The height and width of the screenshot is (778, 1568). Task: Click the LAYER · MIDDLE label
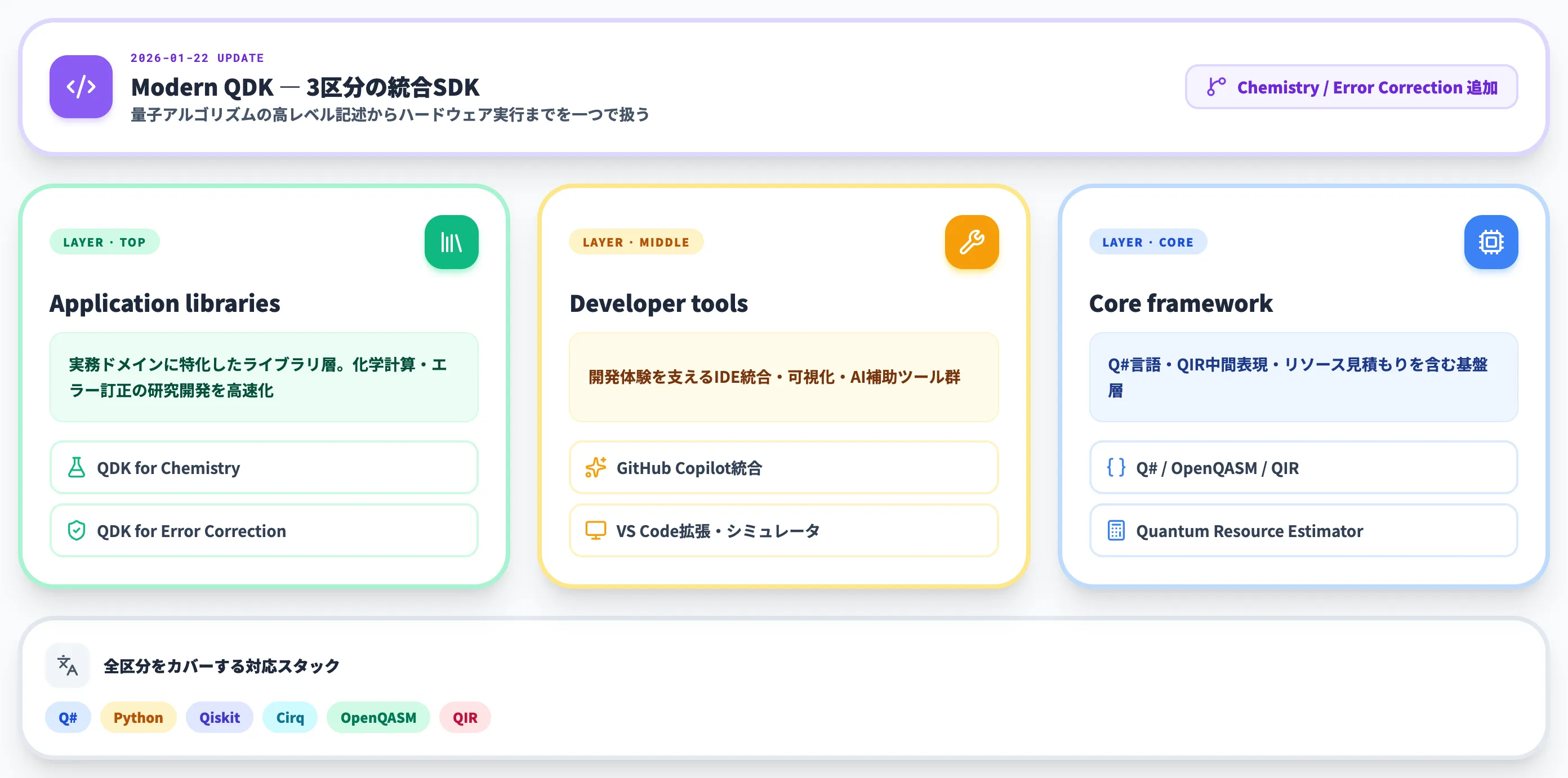[636, 242]
